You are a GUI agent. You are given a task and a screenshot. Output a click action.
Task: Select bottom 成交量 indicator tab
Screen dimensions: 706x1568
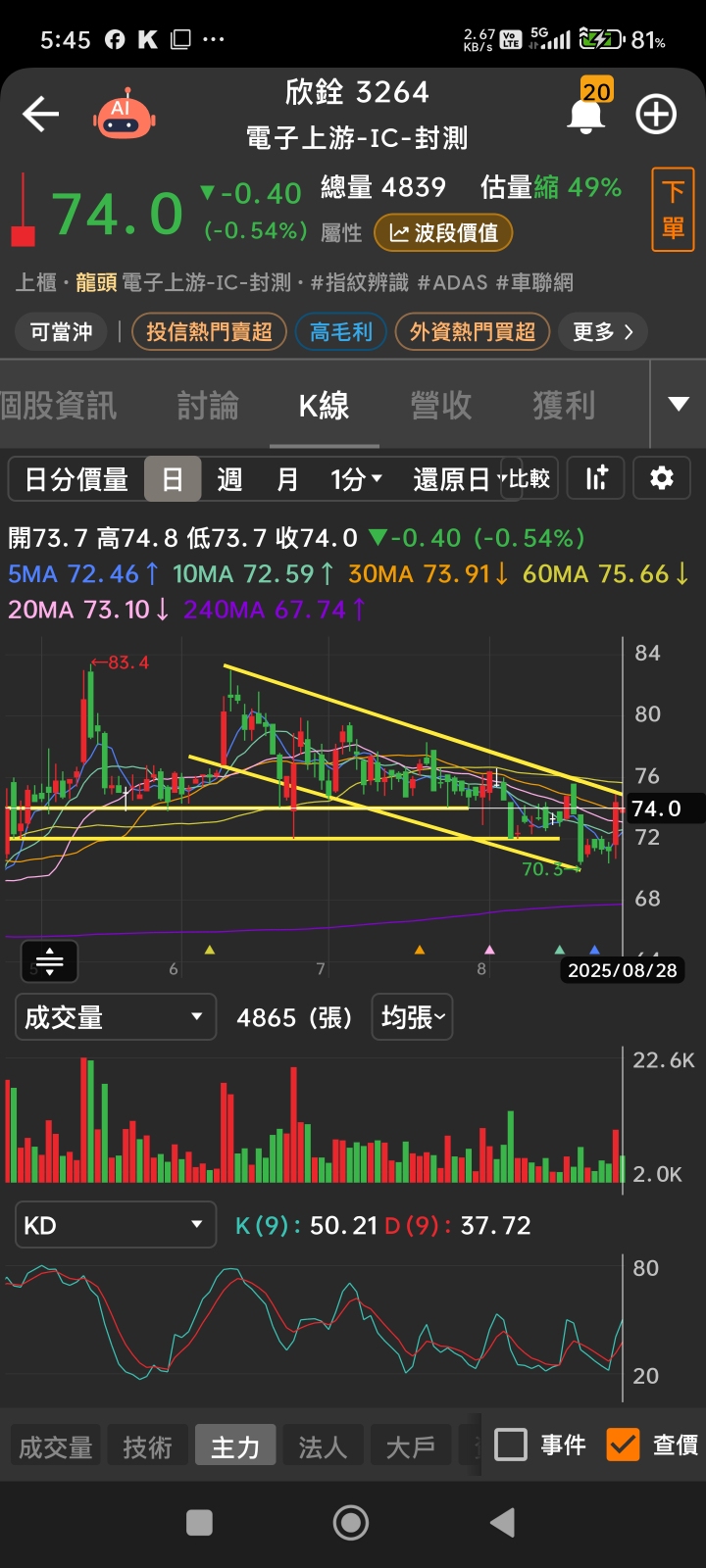pyautogui.click(x=56, y=1446)
